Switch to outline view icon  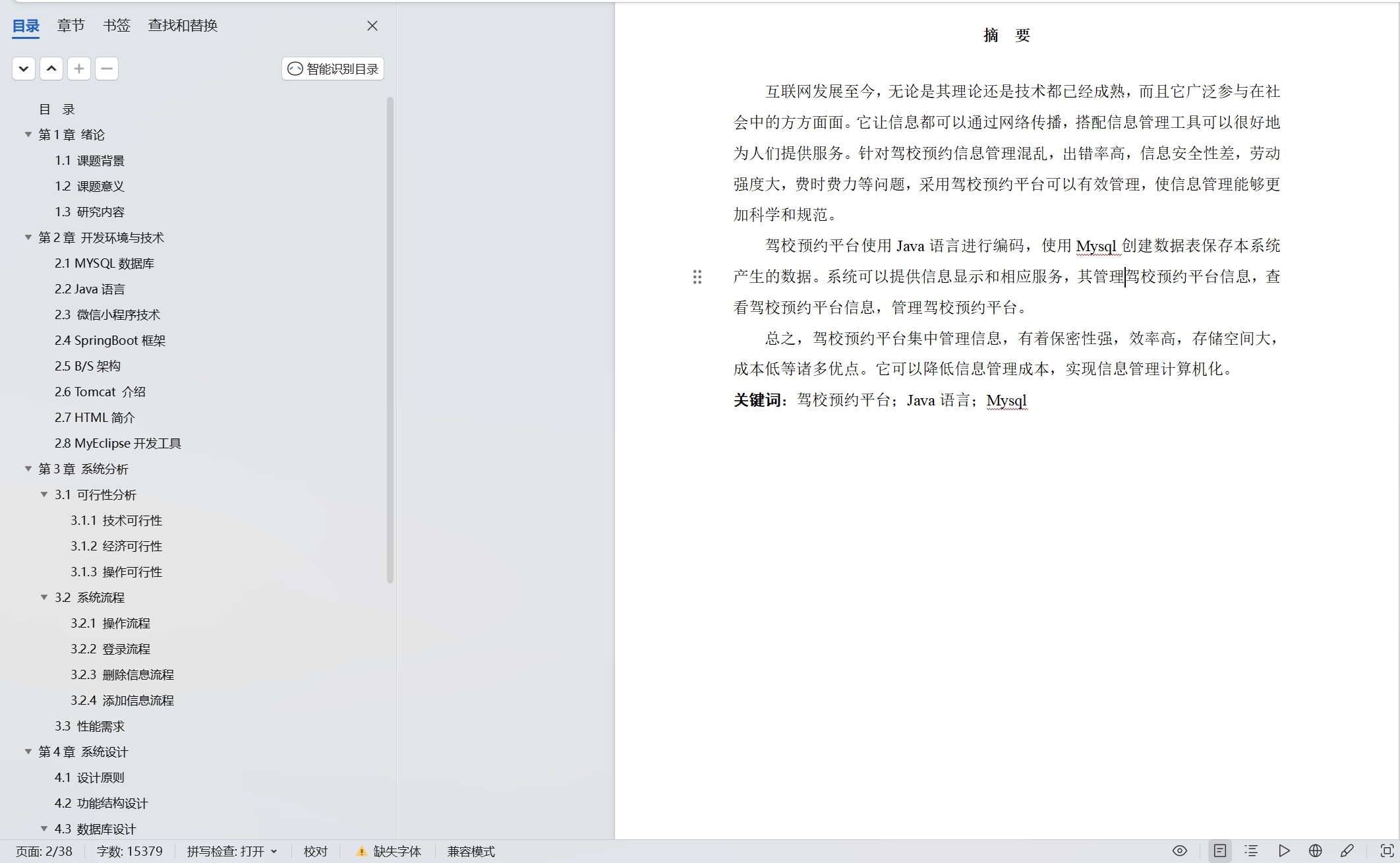[x=1251, y=850]
